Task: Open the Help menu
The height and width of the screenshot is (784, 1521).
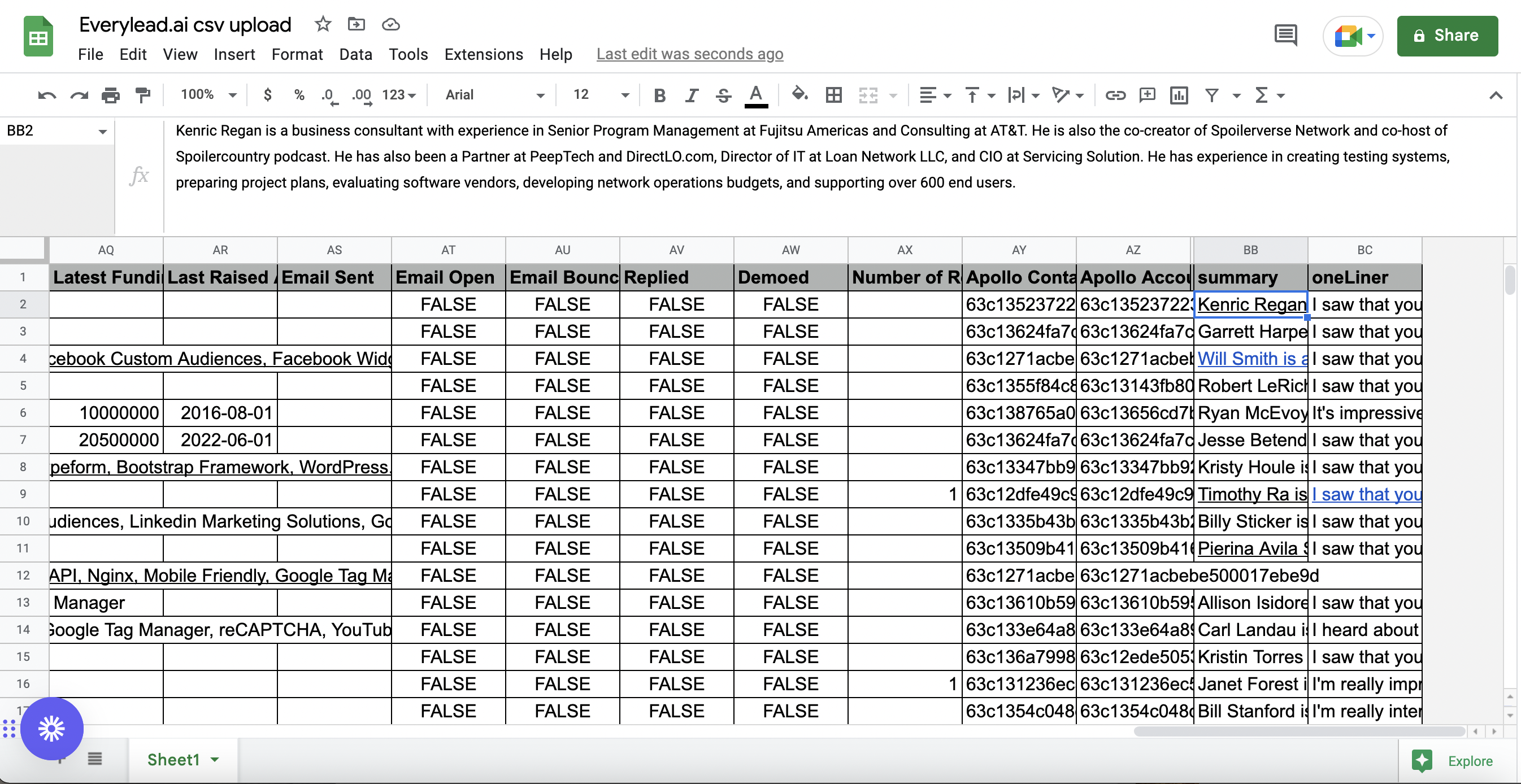Action: [x=555, y=54]
